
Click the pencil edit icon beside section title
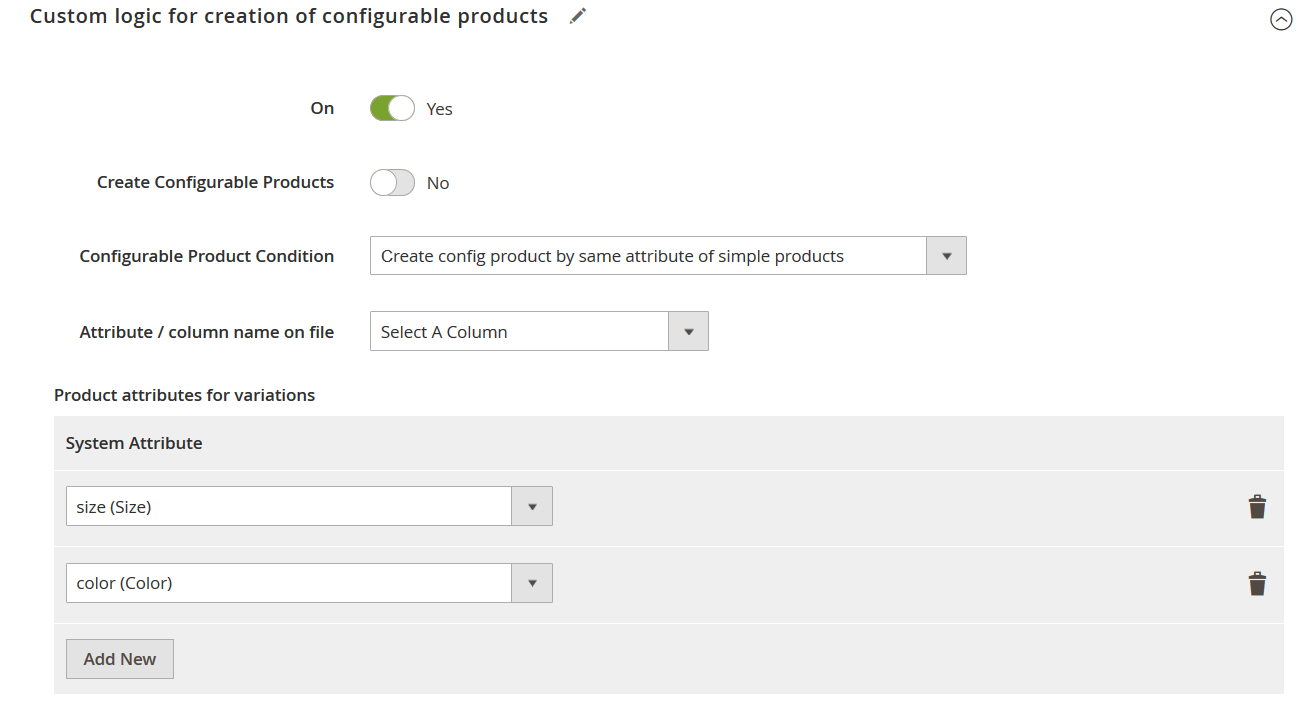[x=577, y=17]
